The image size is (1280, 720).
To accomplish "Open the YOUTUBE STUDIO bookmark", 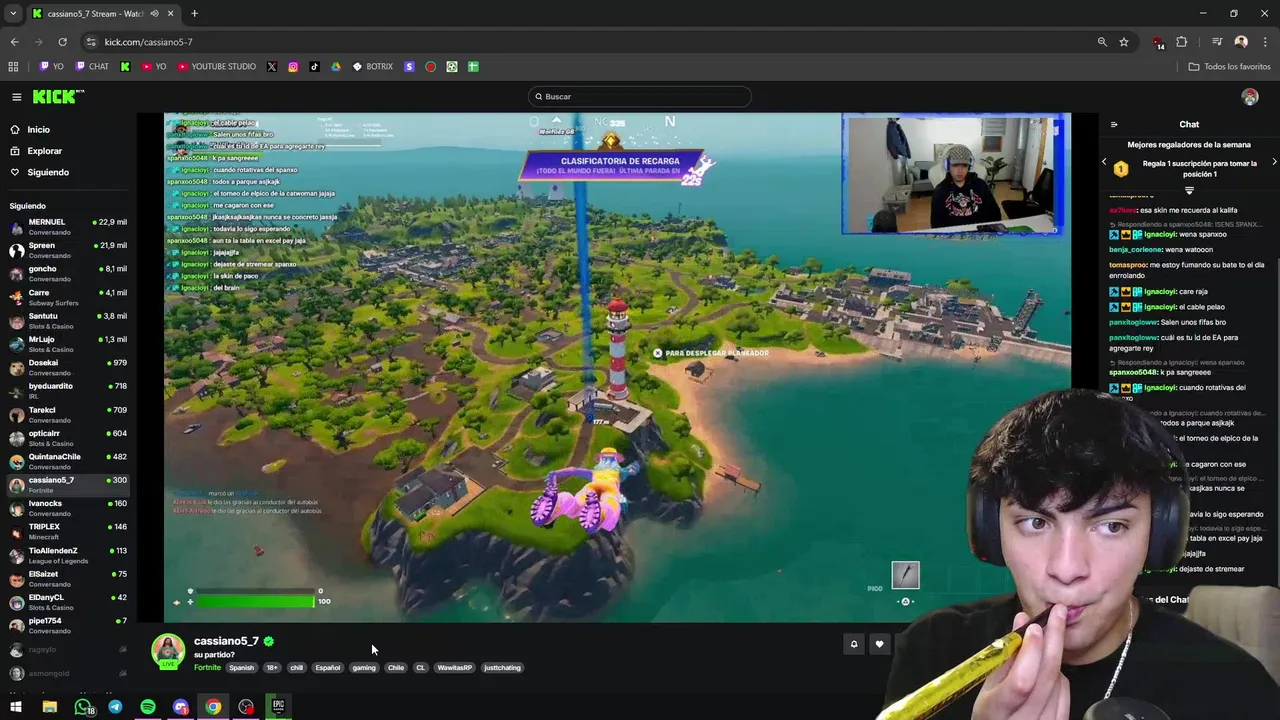I will 216,67.
